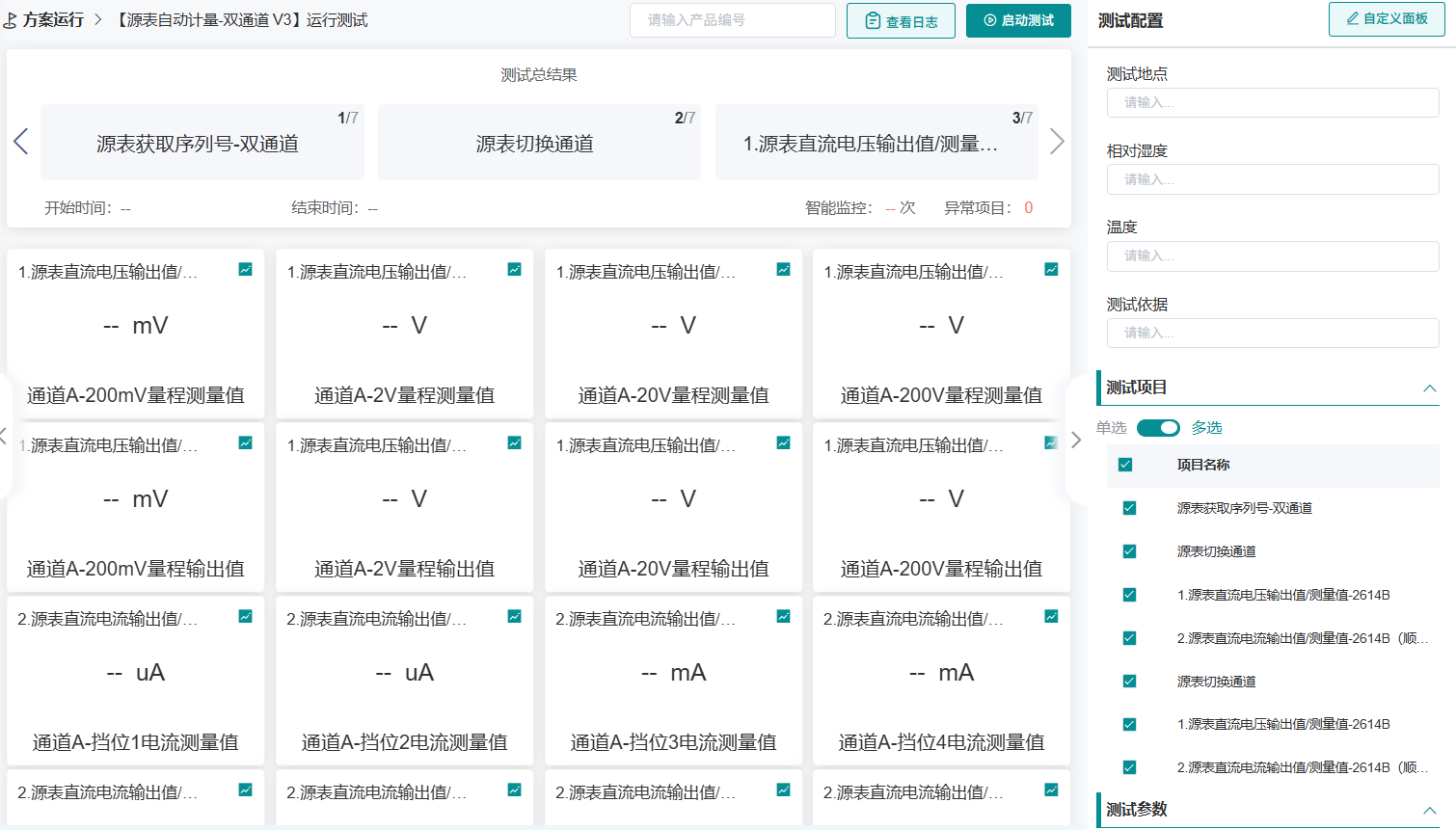Click 方案运行 breadcrumb link
1456x830 pixels.
53,20
